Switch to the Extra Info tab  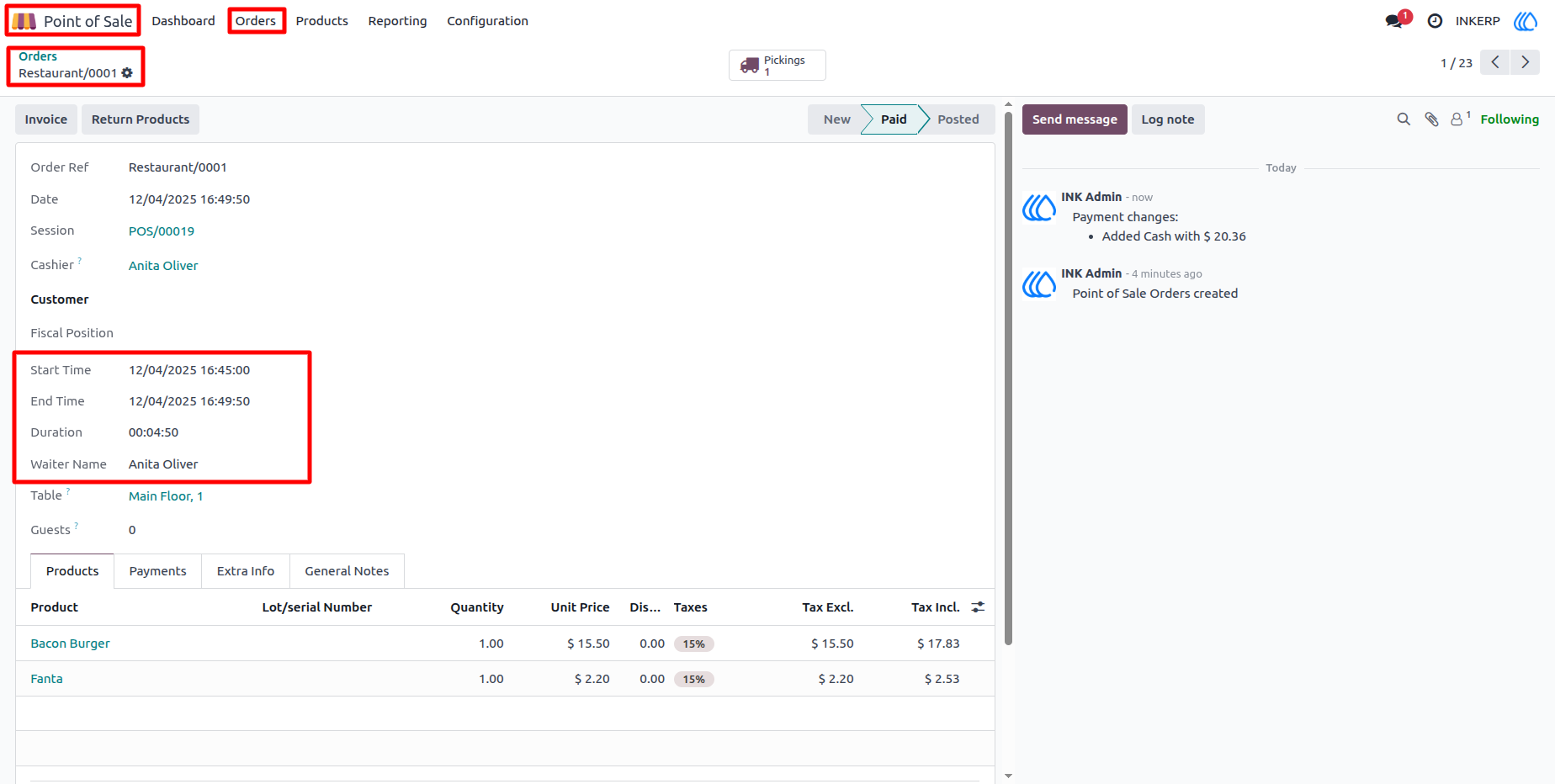[x=246, y=571]
